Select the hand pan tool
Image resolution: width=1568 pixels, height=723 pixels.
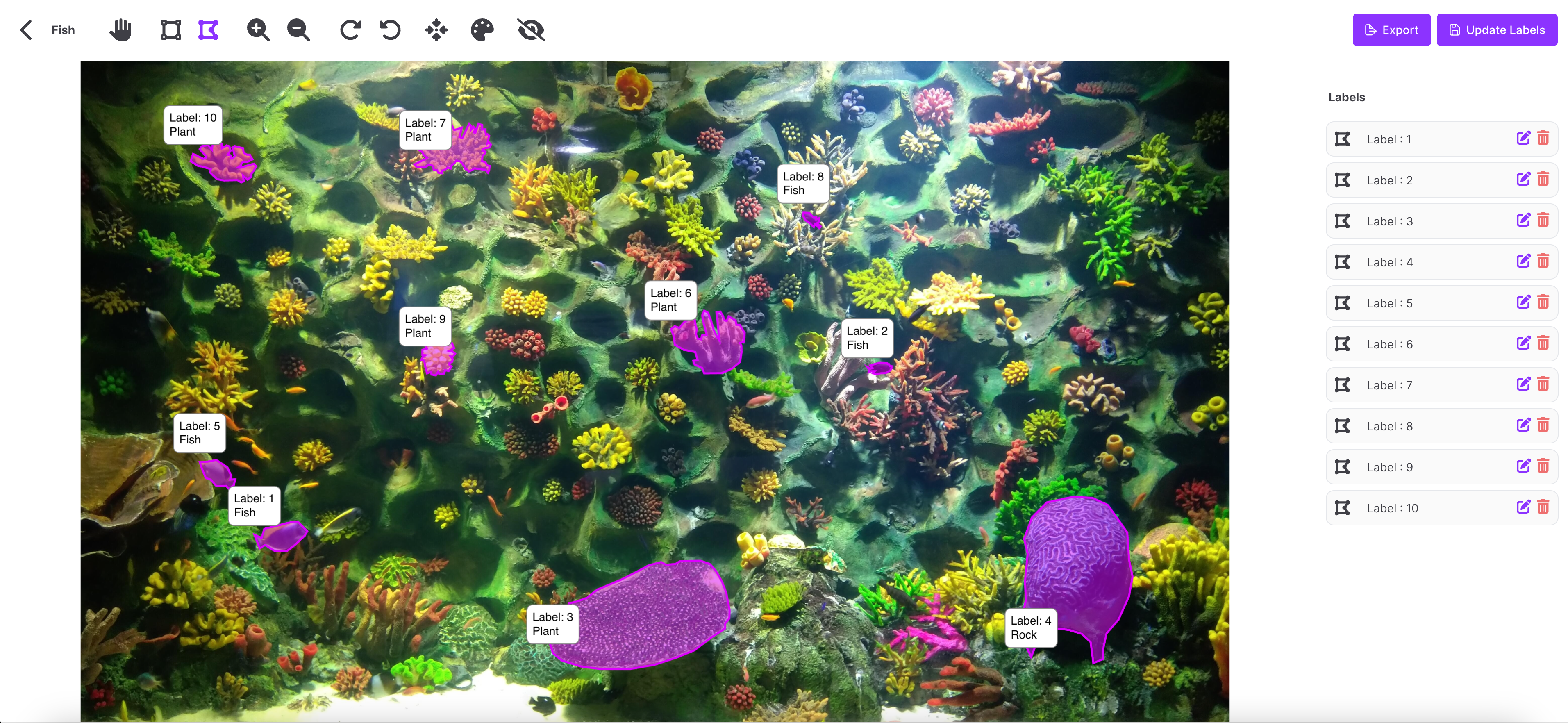[120, 30]
